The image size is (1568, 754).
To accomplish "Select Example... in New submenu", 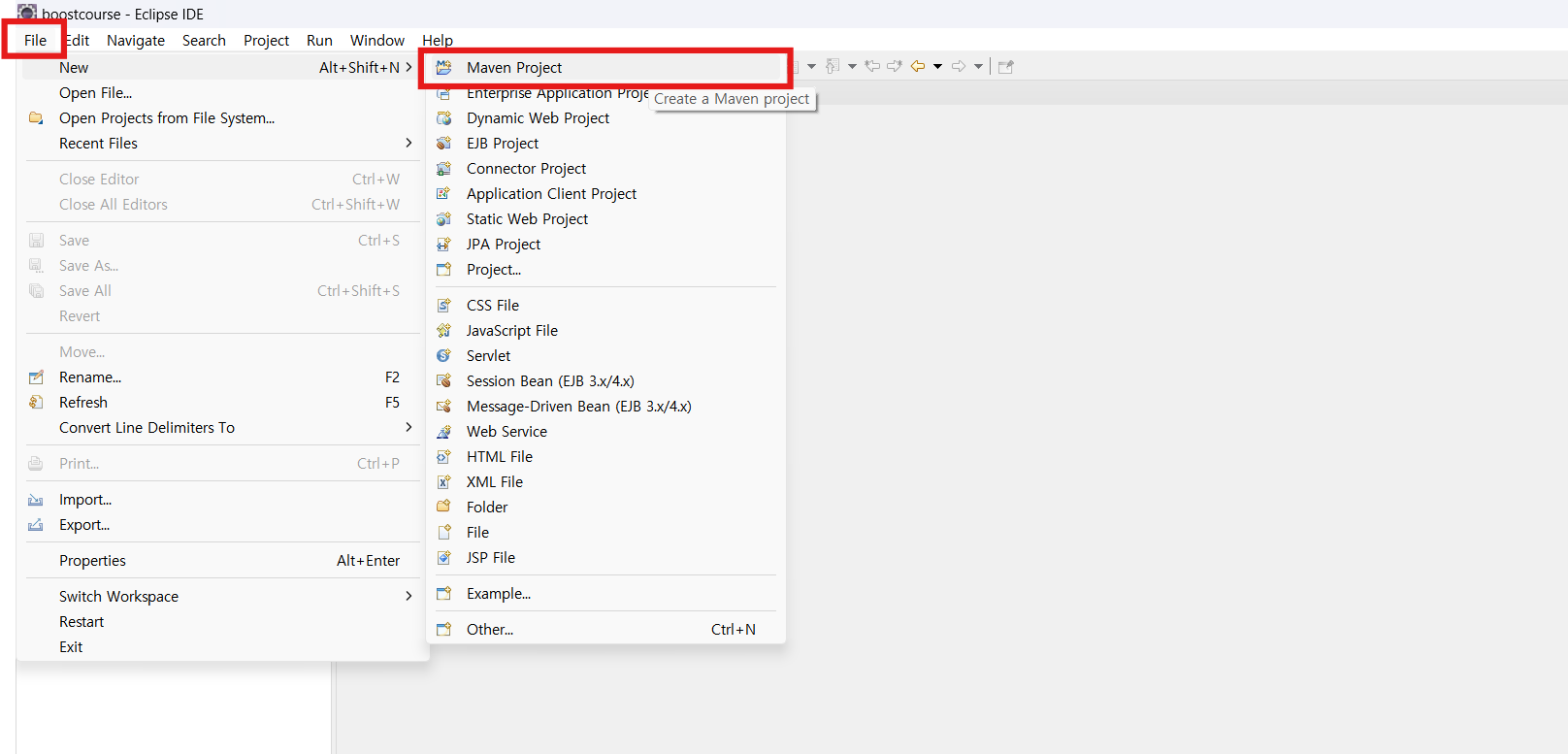I will (605, 594).
